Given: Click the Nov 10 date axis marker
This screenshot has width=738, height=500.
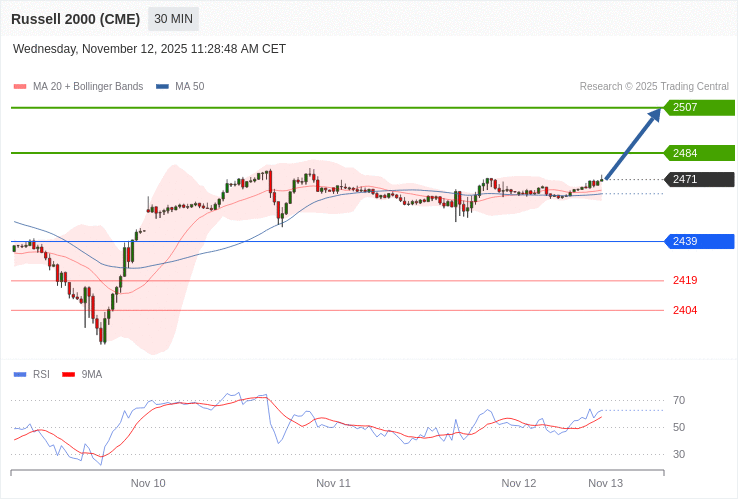Looking at the screenshot, I should click(148, 483).
